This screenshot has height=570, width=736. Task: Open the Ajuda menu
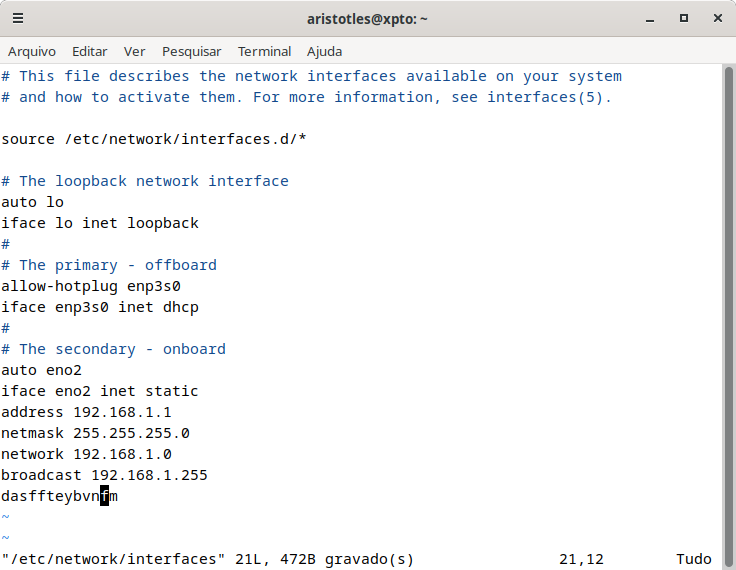[x=324, y=52]
